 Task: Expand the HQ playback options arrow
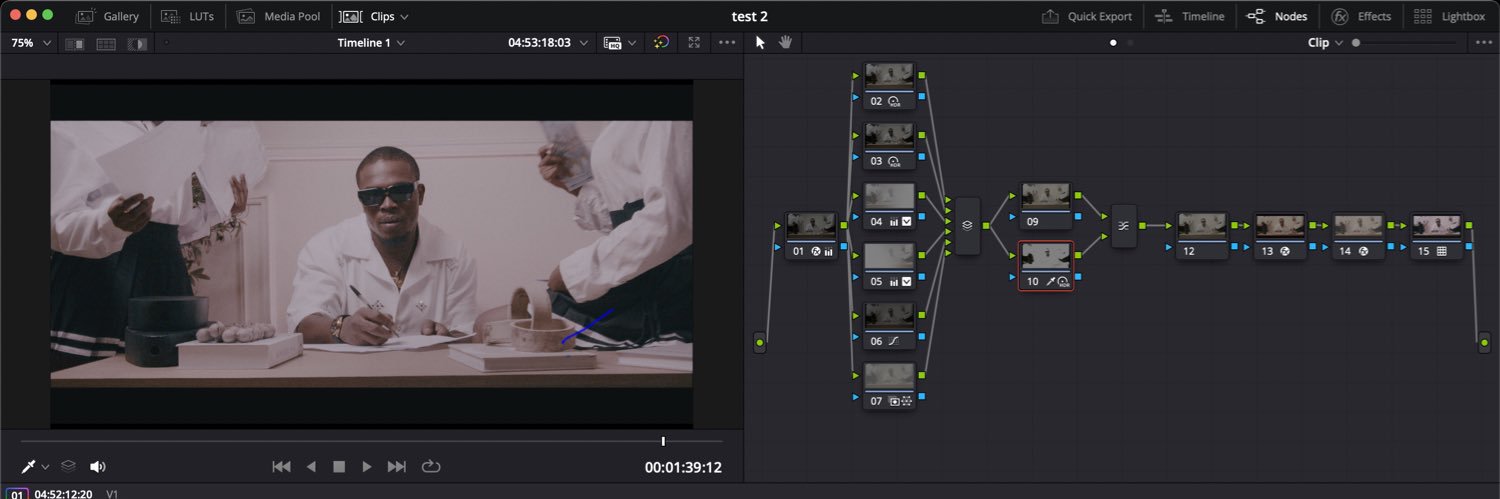click(x=632, y=43)
